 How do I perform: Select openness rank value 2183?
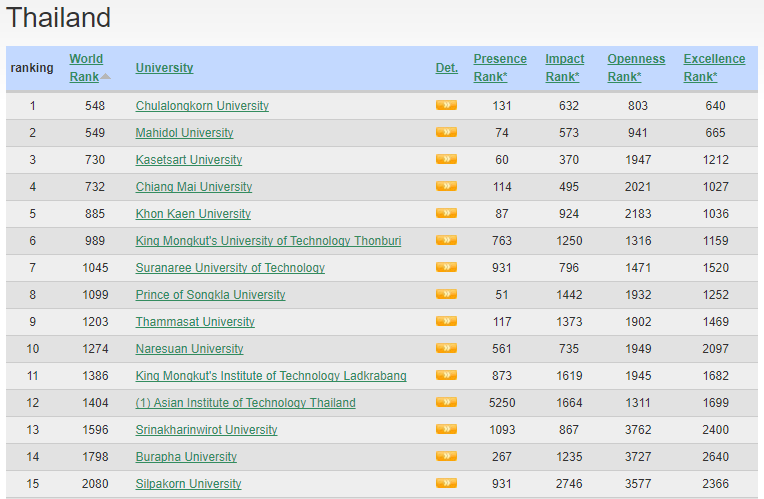pyautogui.click(x=638, y=214)
